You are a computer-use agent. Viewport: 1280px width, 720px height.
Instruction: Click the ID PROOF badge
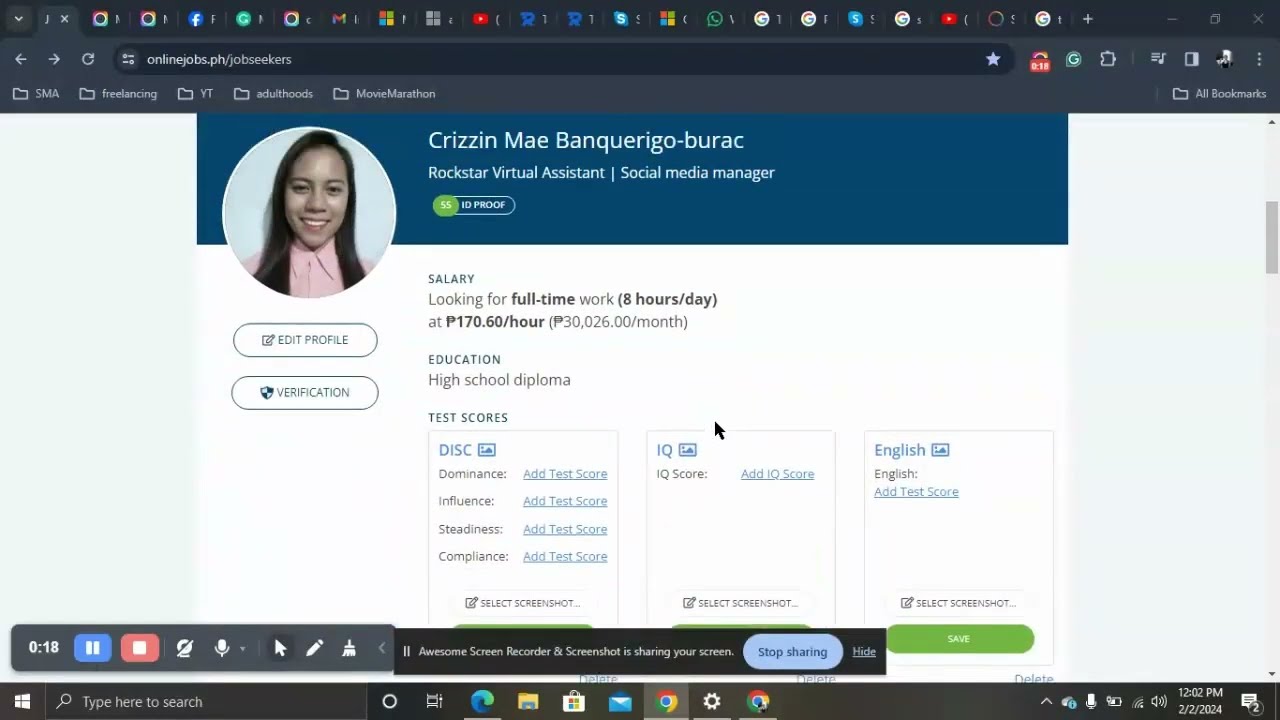(474, 205)
